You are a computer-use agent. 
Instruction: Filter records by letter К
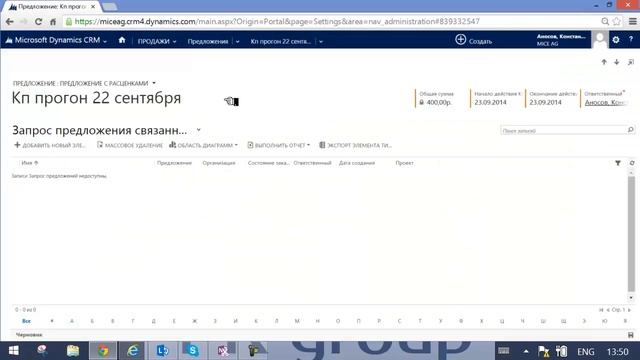pos(256,321)
